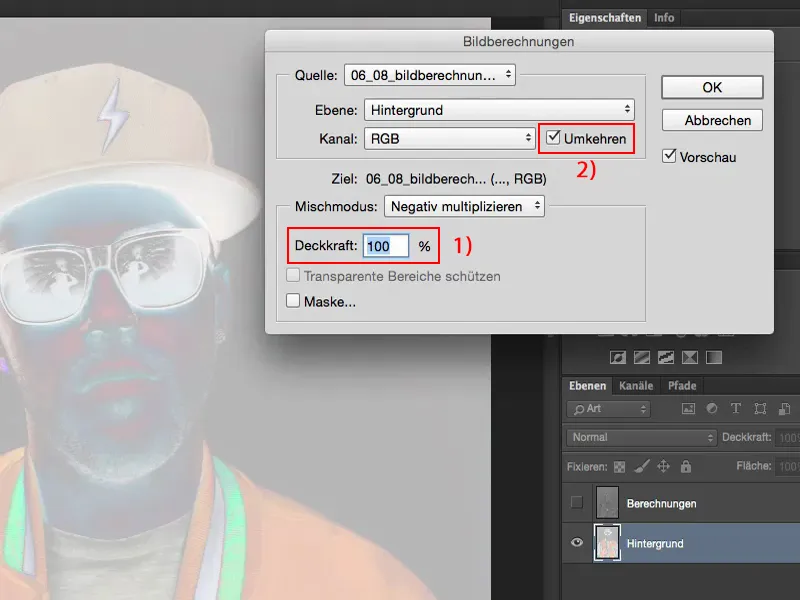Lock transparent pixels checkerboard icon
Image resolution: width=800 pixels, height=600 pixels.
click(619, 467)
